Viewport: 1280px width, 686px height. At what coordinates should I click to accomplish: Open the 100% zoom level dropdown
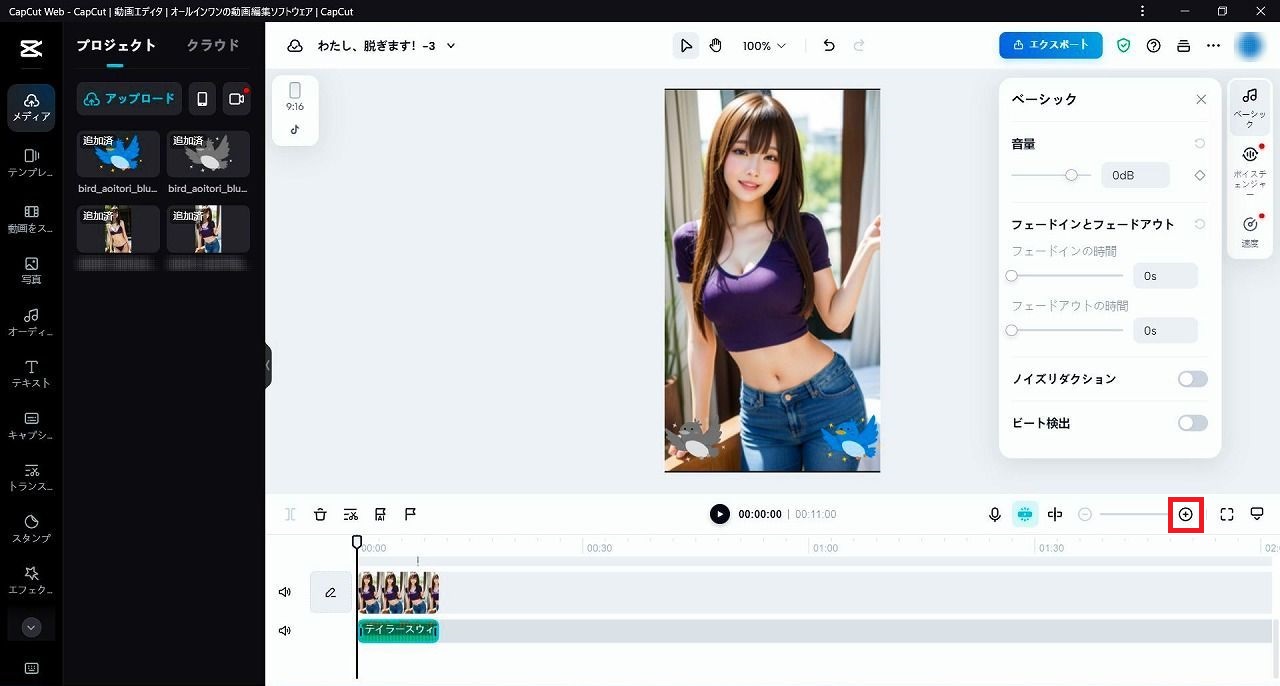[x=764, y=46]
